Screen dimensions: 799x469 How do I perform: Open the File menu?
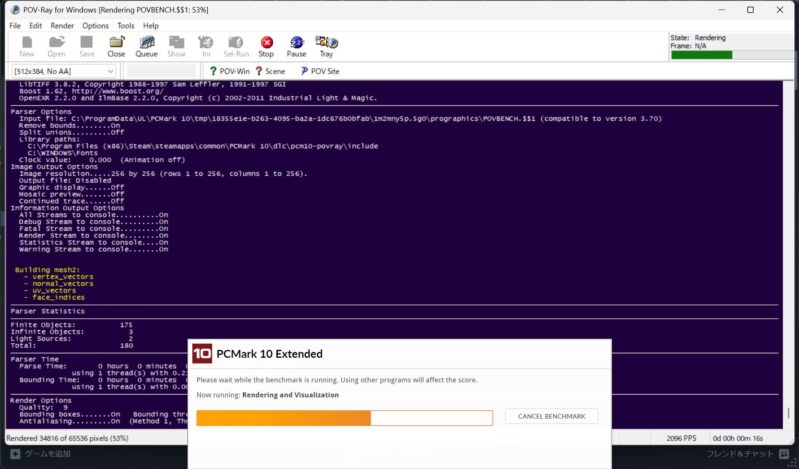click(x=15, y=25)
